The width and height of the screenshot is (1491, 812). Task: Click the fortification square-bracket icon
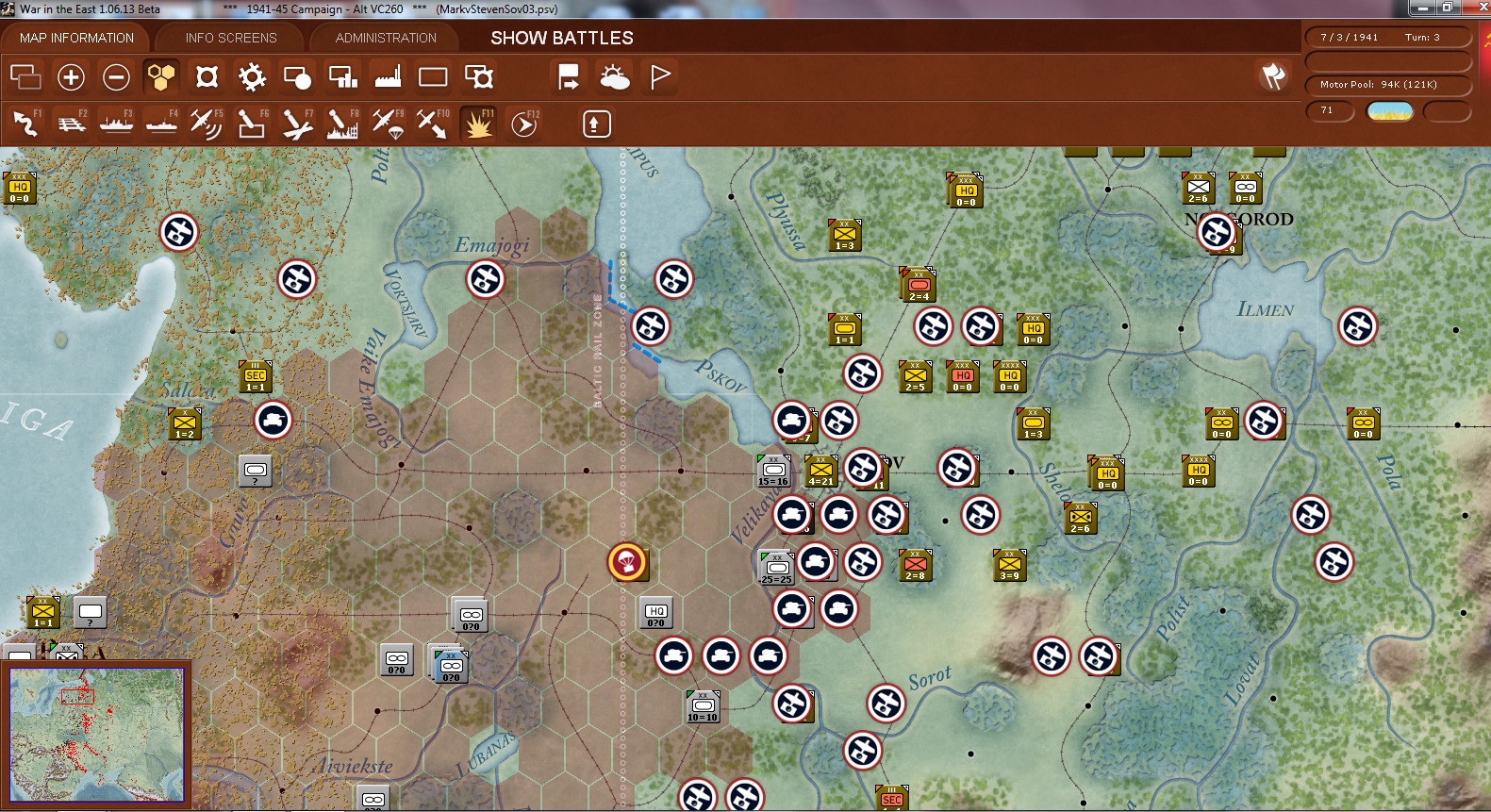click(x=207, y=76)
